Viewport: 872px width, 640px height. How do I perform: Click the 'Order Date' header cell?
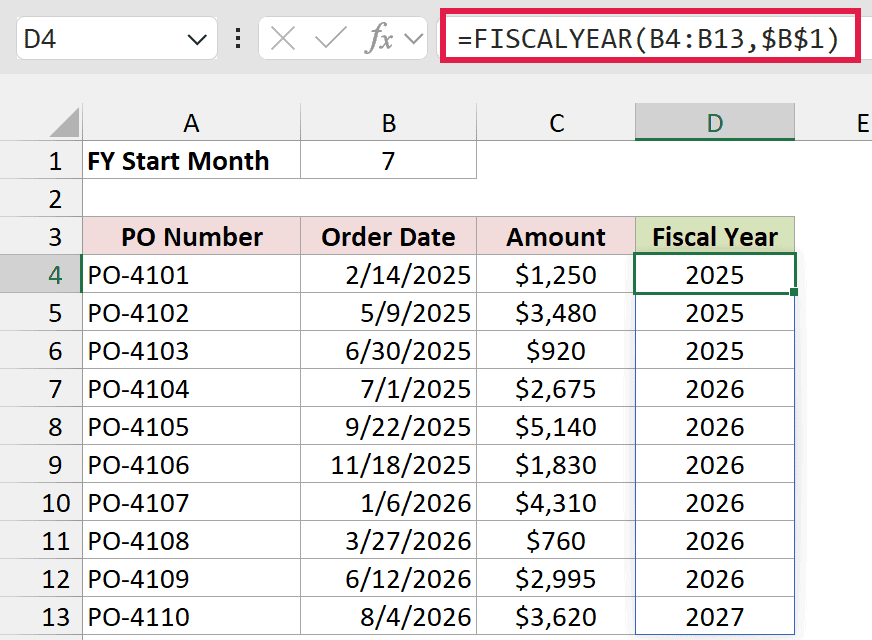[389, 236]
